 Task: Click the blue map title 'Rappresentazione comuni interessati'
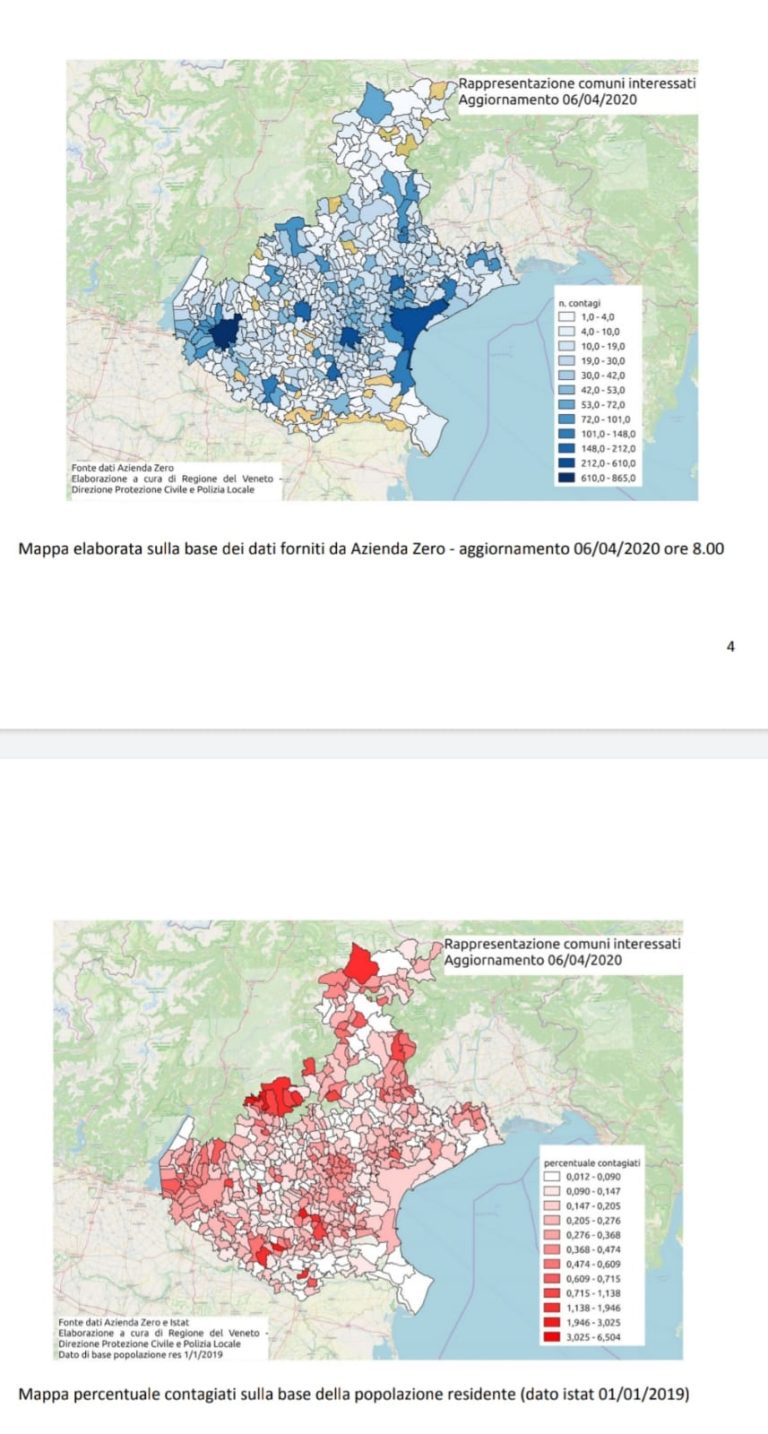(x=577, y=84)
